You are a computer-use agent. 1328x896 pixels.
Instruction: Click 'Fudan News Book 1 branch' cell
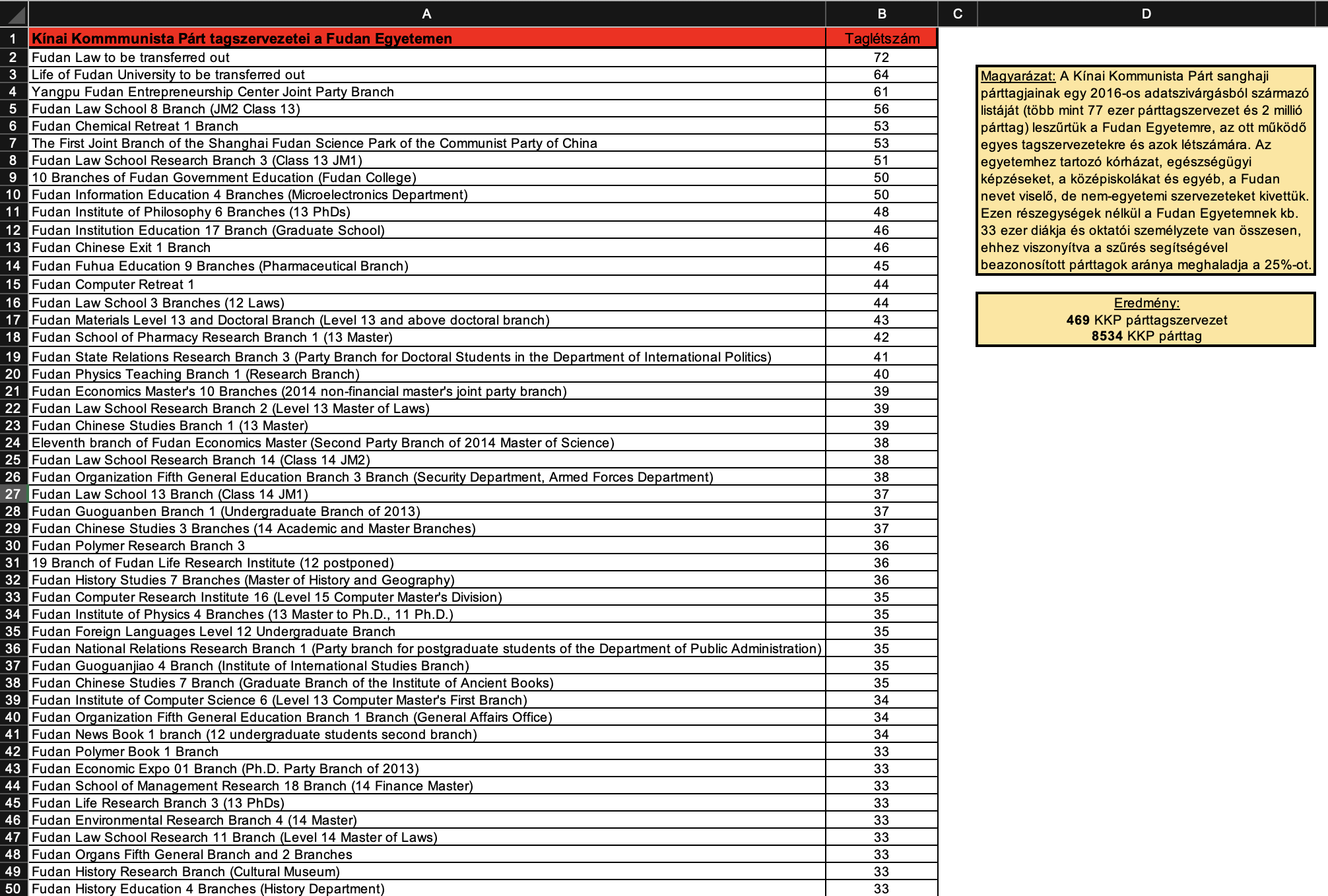(427, 734)
